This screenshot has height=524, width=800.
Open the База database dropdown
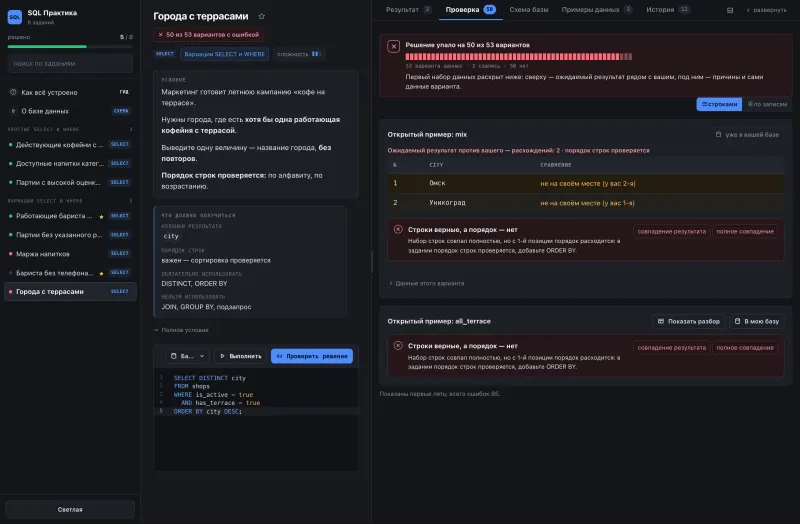[x=187, y=356]
